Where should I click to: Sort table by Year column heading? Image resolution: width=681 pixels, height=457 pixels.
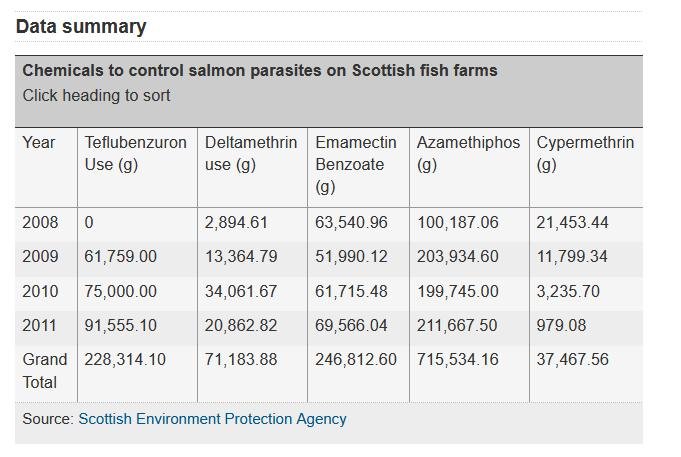[x=39, y=143]
